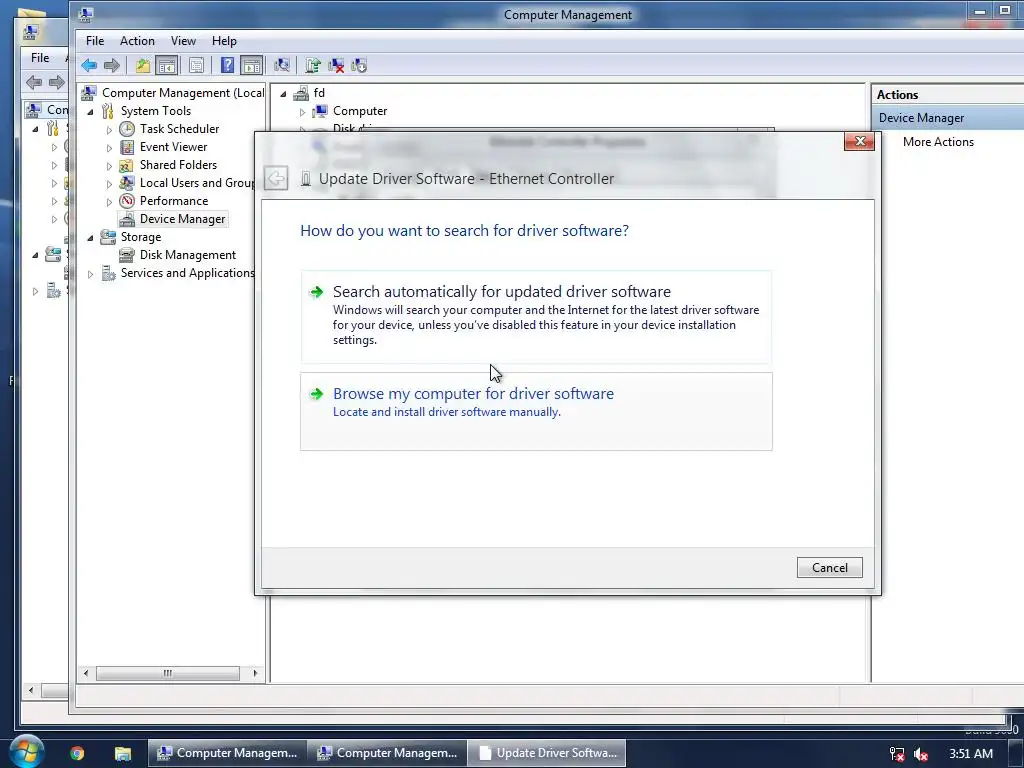Switch to Update Driver Software taskbar button
1024x768 pixels.
pyautogui.click(x=547, y=753)
